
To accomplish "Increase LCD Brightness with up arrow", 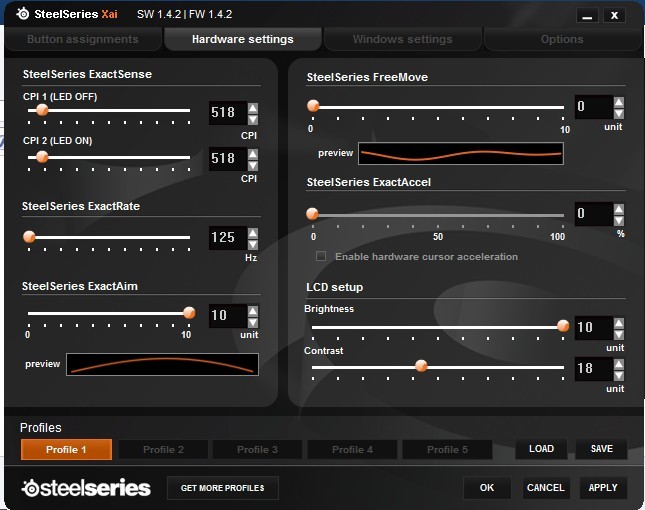I will (x=619, y=323).
